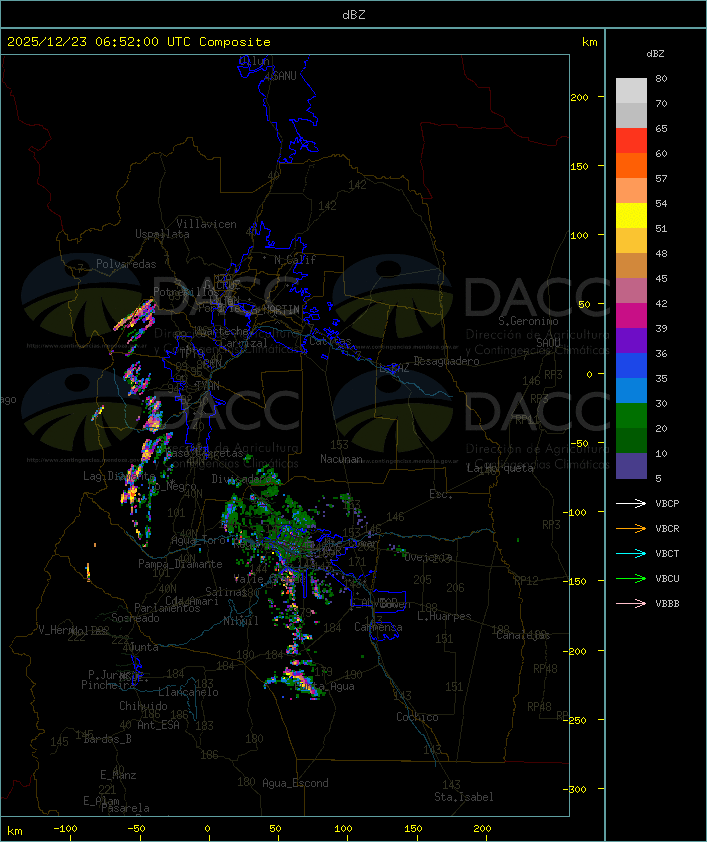Click the Cochico map label

[417, 717]
